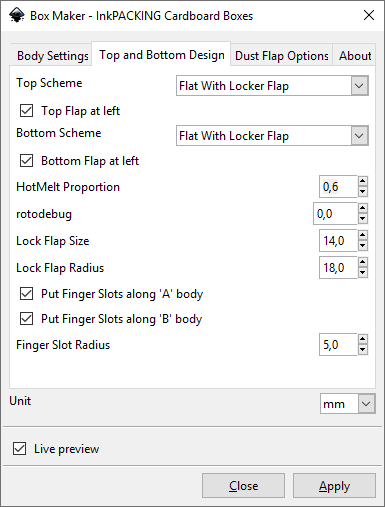Open the Unit mm dropdown
385x507 pixels.
348,404
